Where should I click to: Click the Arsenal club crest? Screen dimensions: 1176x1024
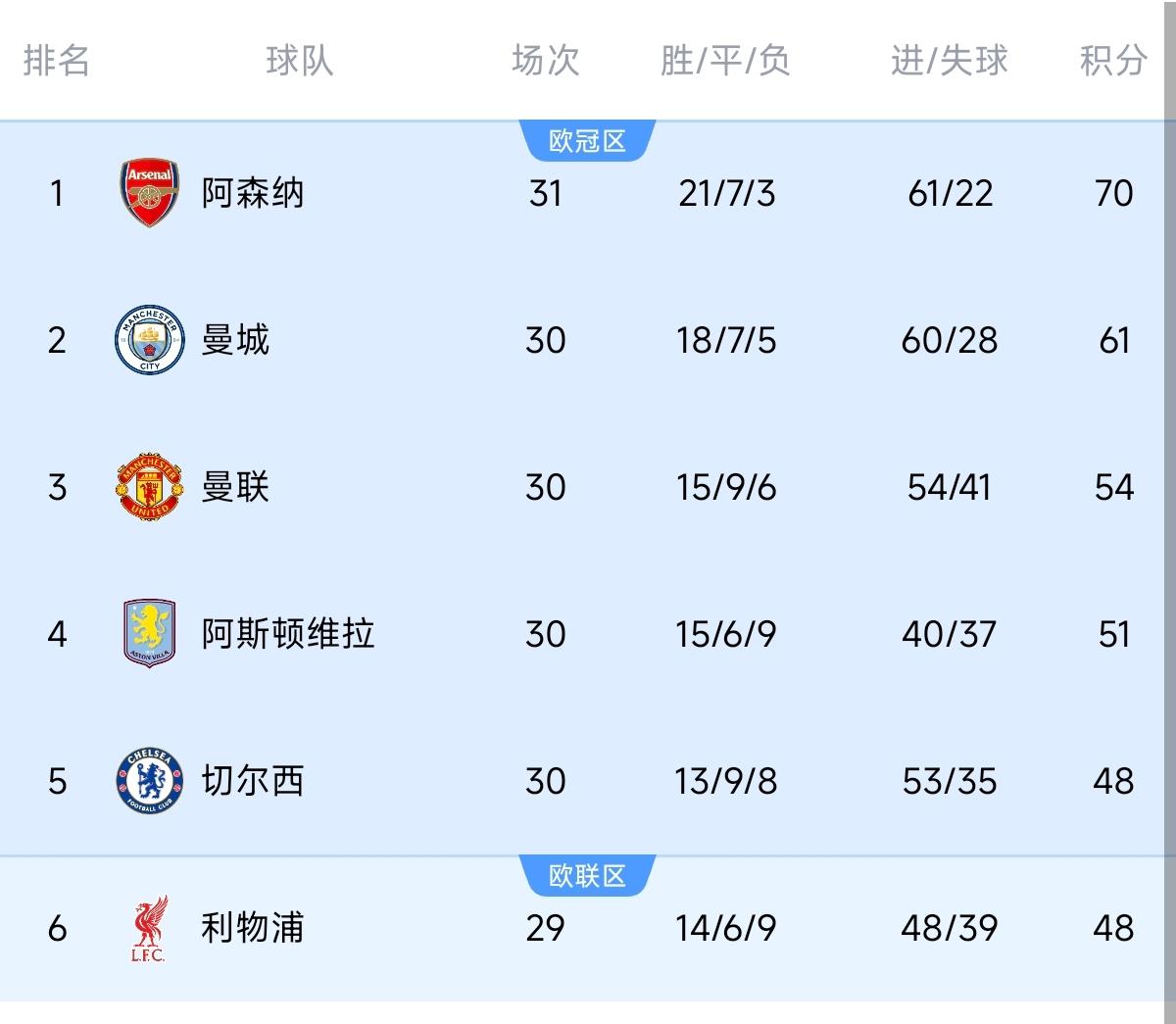tap(150, 193)
